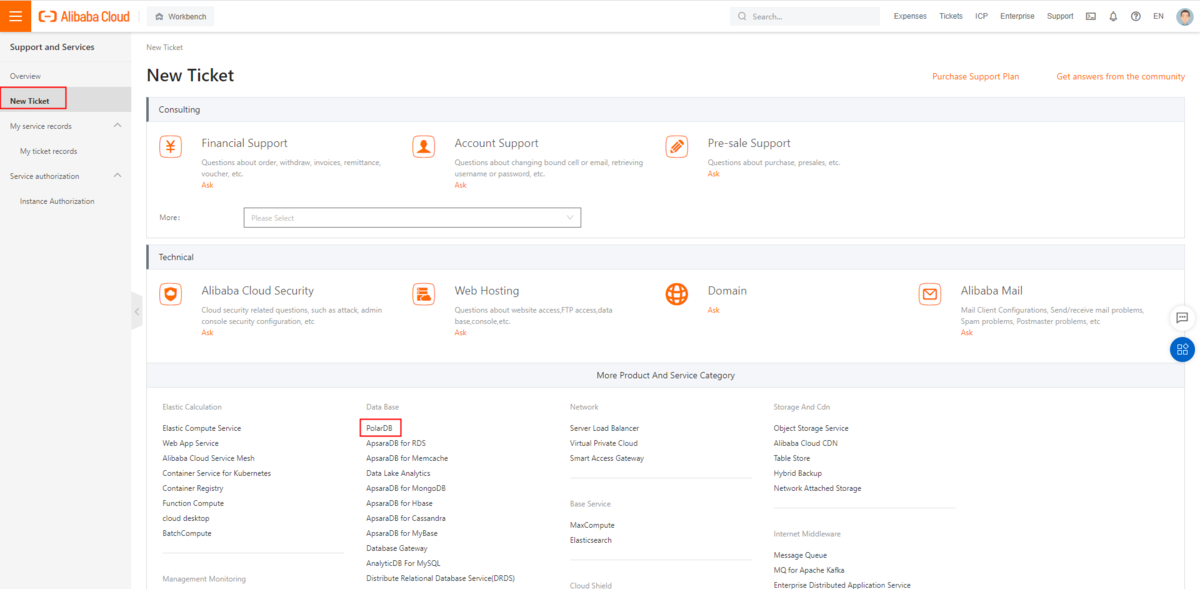Select Container Service for Kubernetes
The width and height of the screenshot is (1200, 589).
coord(216,473)
